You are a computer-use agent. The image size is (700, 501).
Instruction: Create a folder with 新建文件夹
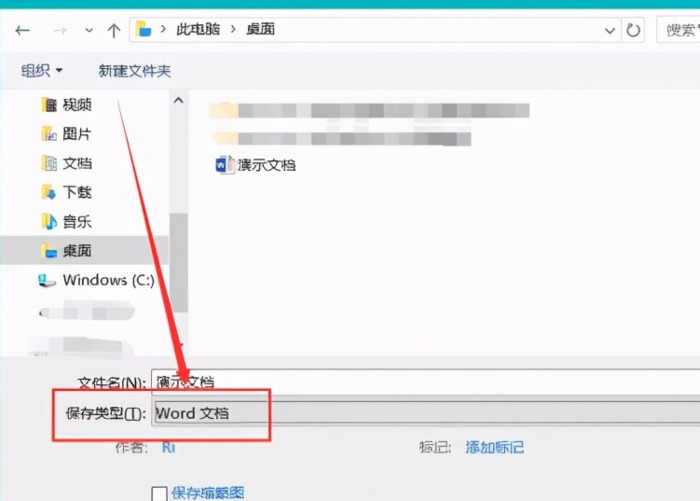point(135,71)
